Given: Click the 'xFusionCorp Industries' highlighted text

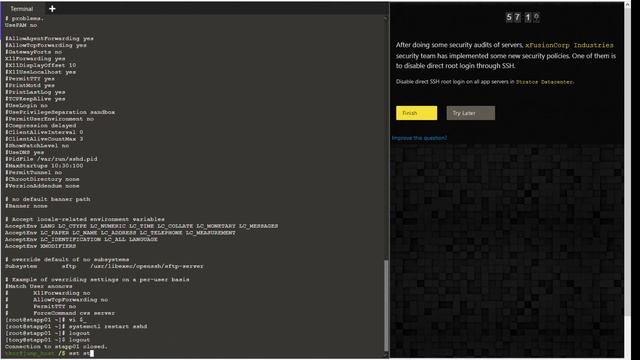Looking at the screenshot, I should point(569,45).
